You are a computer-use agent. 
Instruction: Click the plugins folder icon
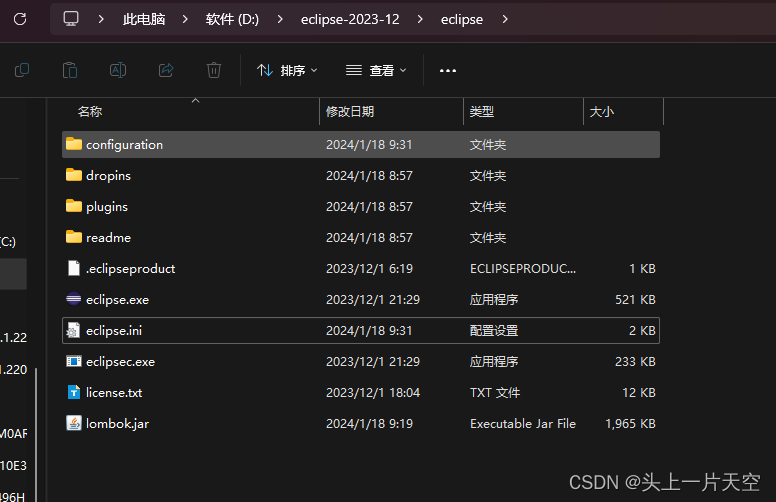point(74,206)
